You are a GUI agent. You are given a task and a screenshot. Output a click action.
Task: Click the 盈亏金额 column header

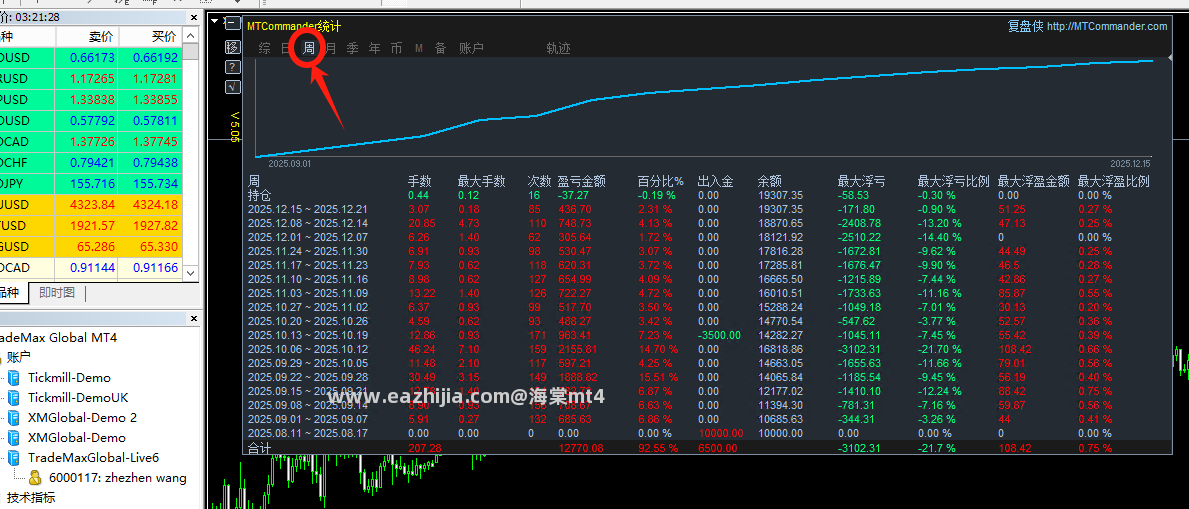(x=582, y=181)
